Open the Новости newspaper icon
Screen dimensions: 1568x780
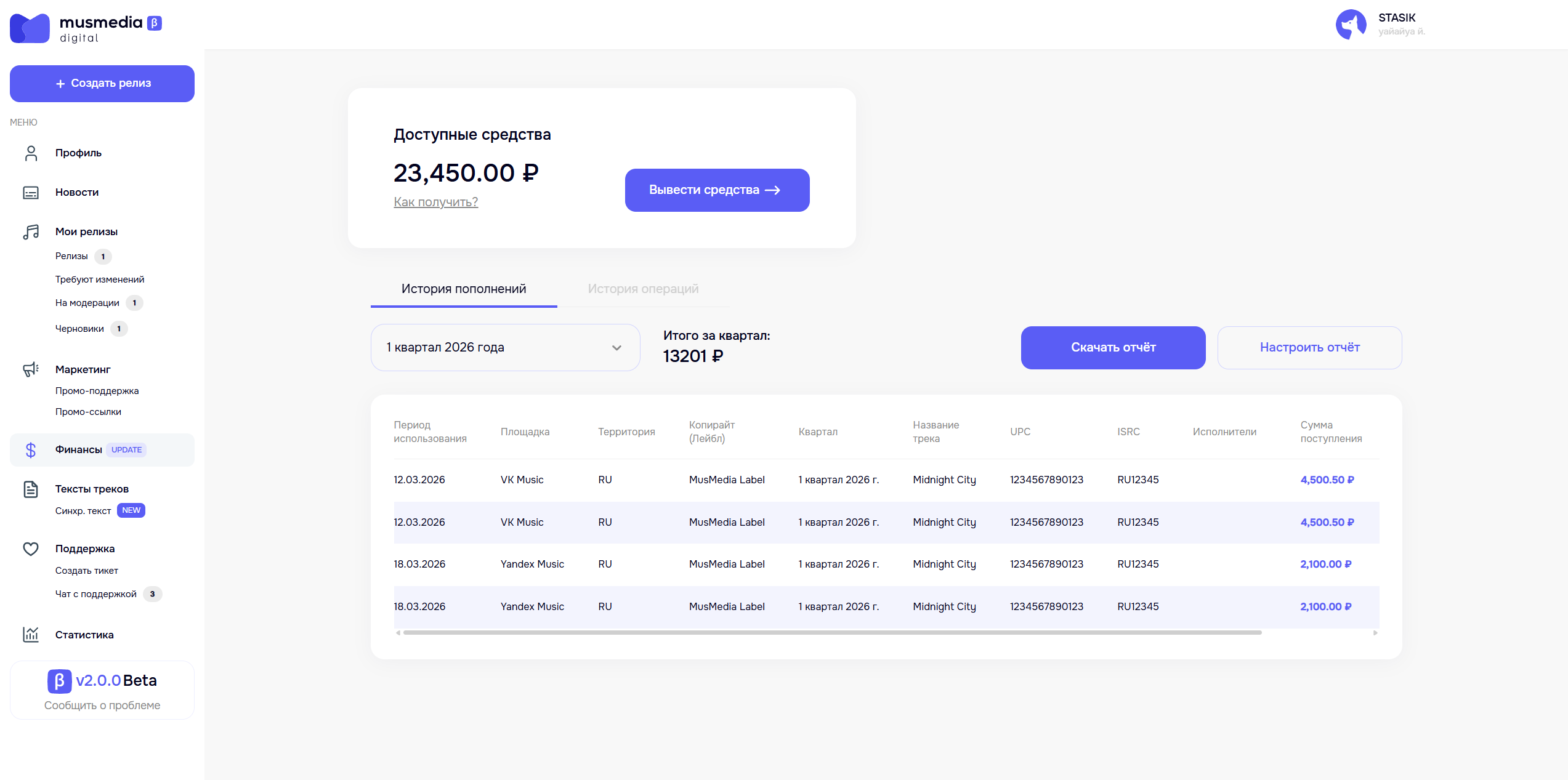pos(31,193)
